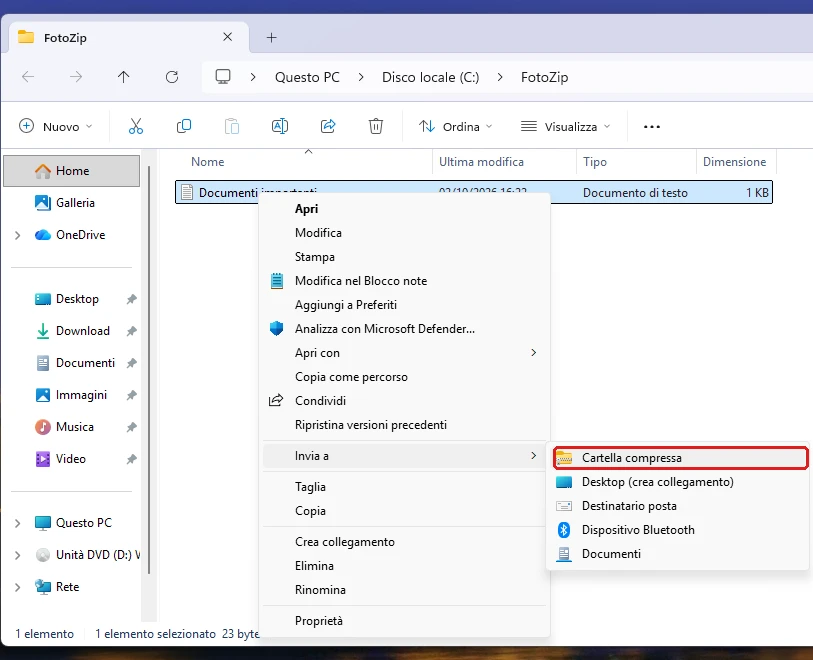Choose Elimina in the context menu

click(404, 566)
